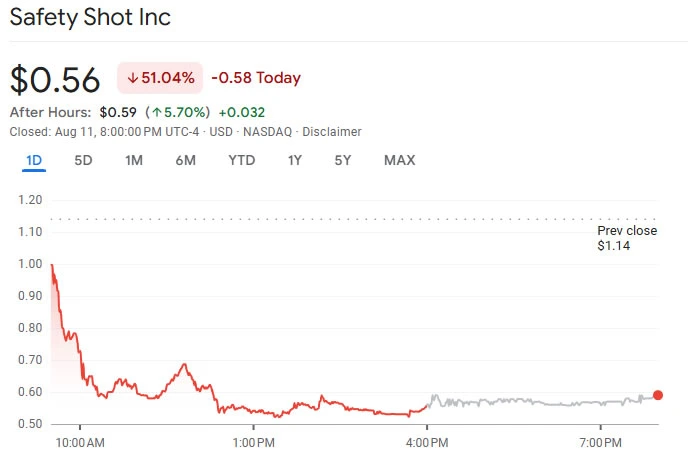Click the Safety Shot Inc title
Image resolution: width=688 pixels, height=459 pixels.
coord(90,18)
